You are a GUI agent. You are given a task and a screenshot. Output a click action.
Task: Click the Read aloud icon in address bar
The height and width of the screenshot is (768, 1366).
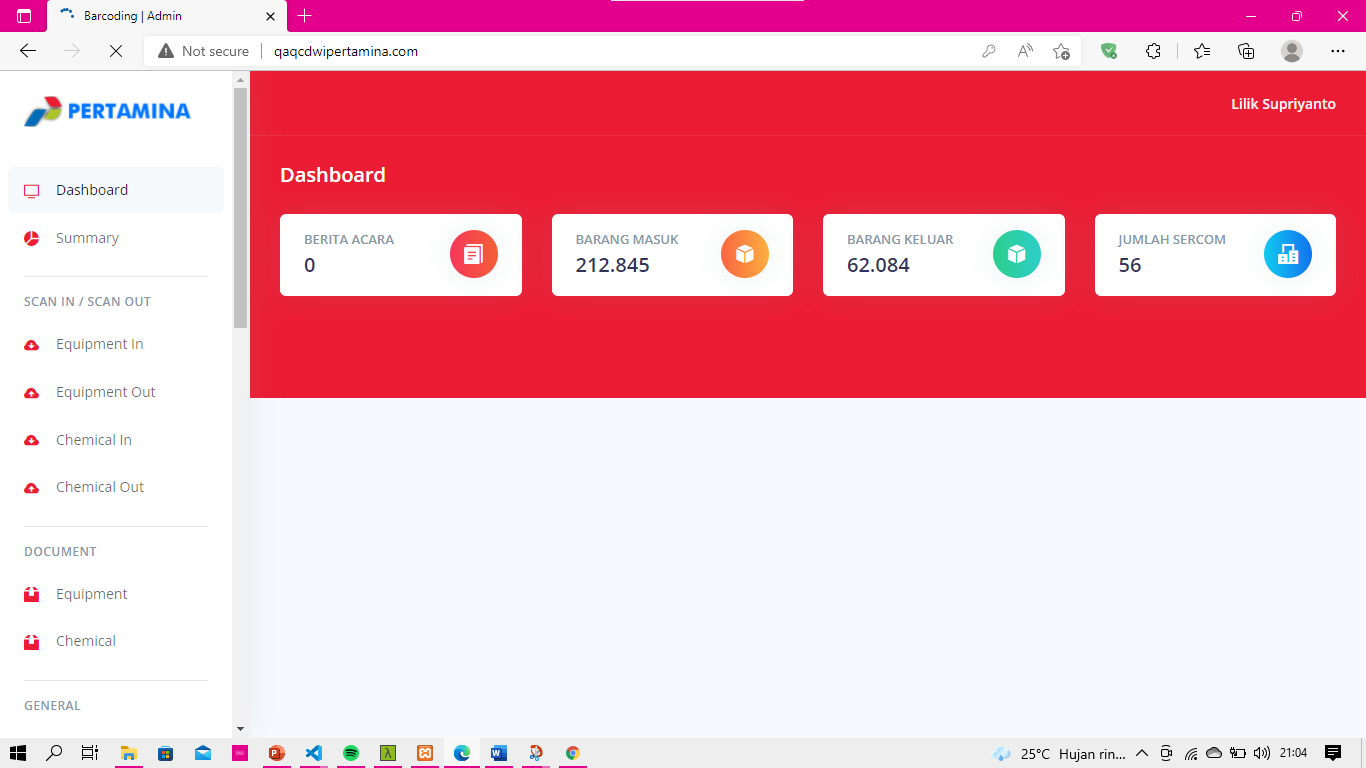click(x=1025, y=51)
